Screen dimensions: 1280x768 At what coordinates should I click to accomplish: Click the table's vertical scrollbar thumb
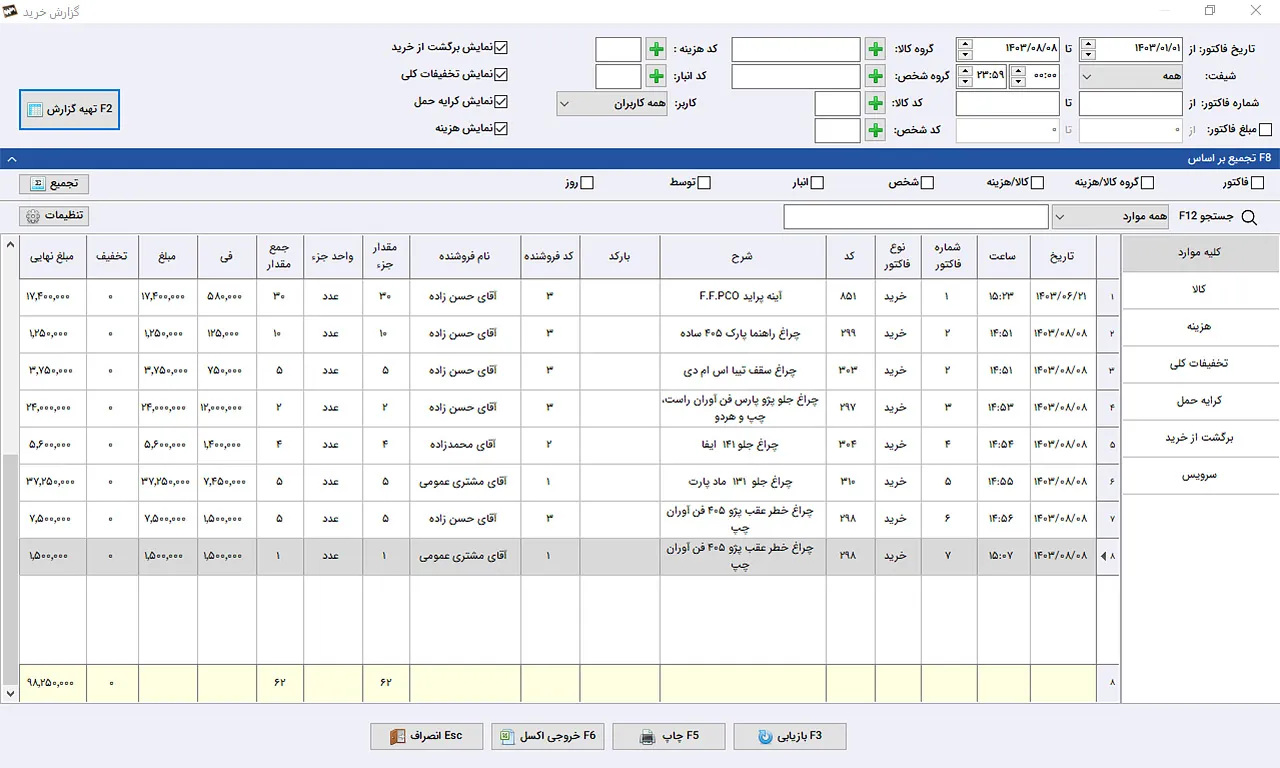coord(10,568)
